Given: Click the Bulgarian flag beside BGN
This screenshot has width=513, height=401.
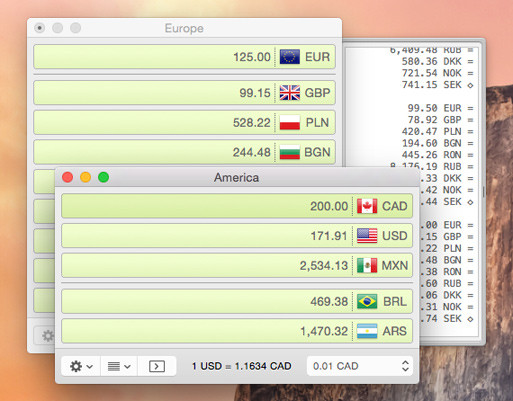Looking at the screenshot, I should [x=289, y=152].
